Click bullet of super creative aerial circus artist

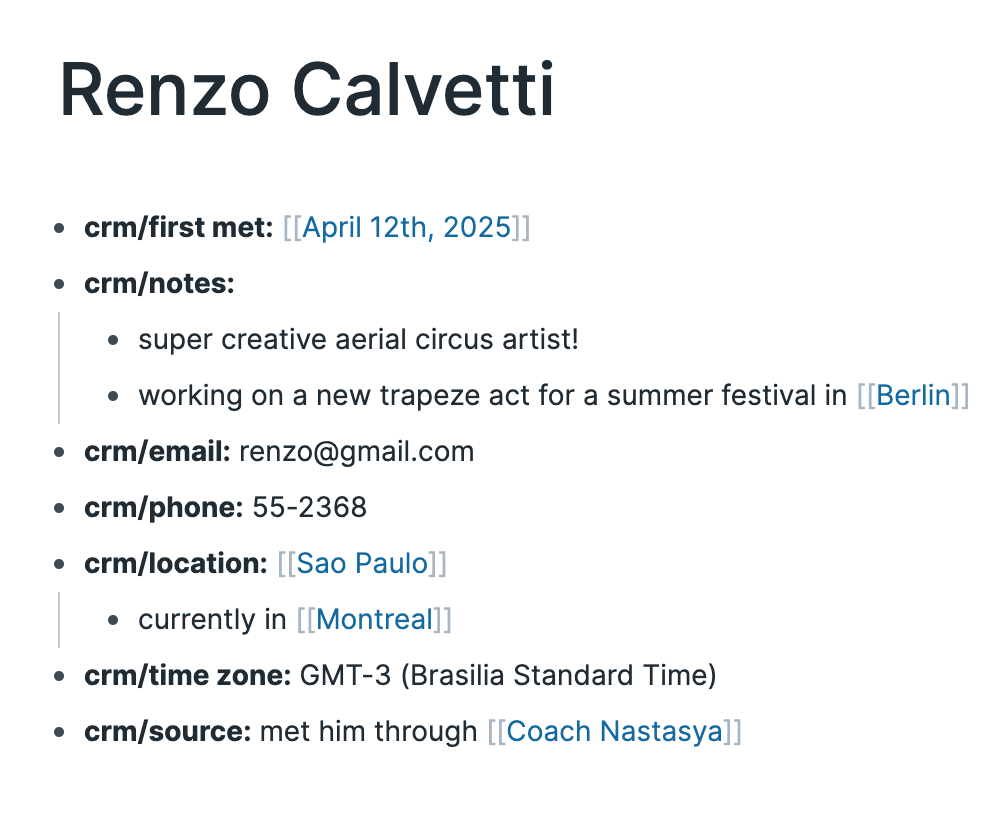[x=113, y=340]
